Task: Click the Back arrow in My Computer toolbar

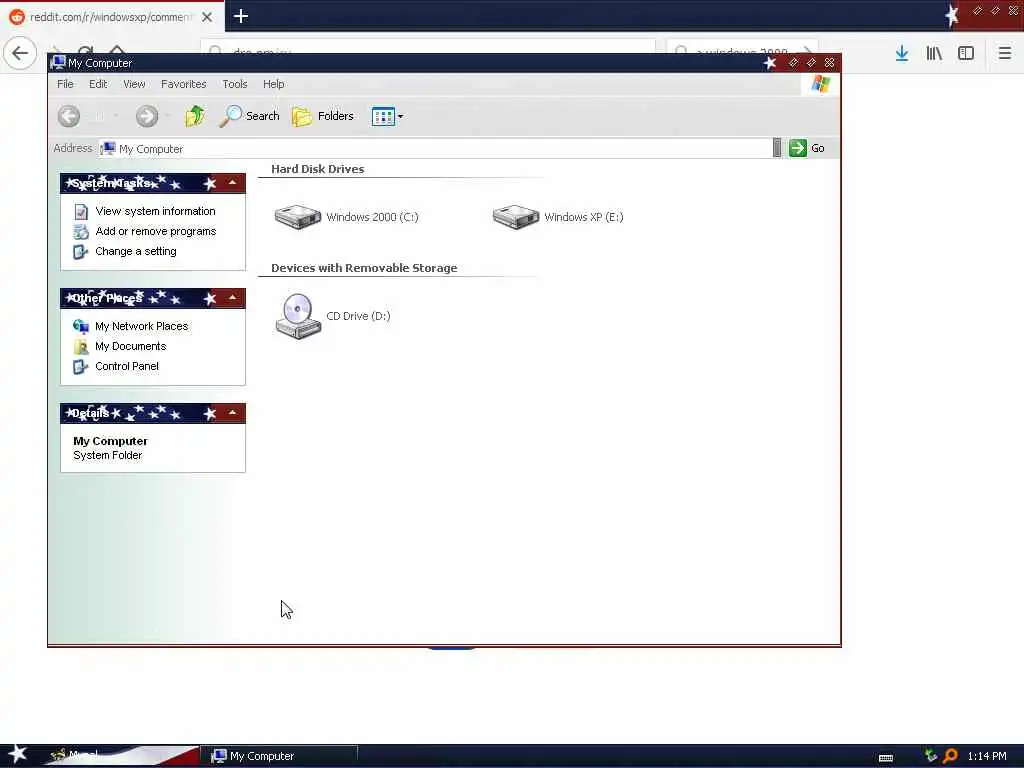Action: (69, 116)
